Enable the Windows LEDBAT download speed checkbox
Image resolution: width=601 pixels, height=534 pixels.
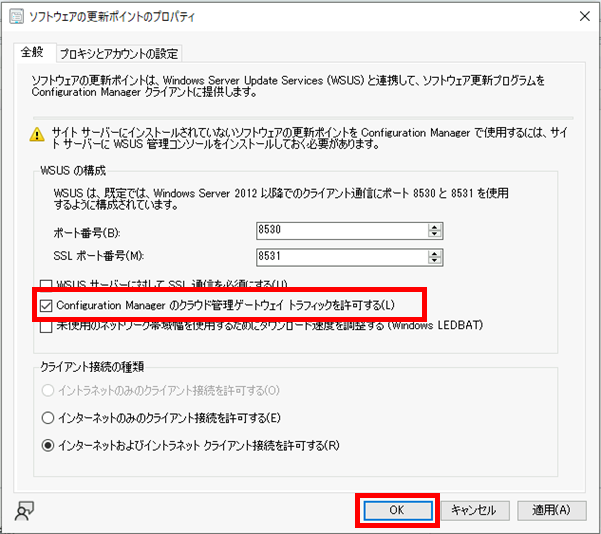46,326
